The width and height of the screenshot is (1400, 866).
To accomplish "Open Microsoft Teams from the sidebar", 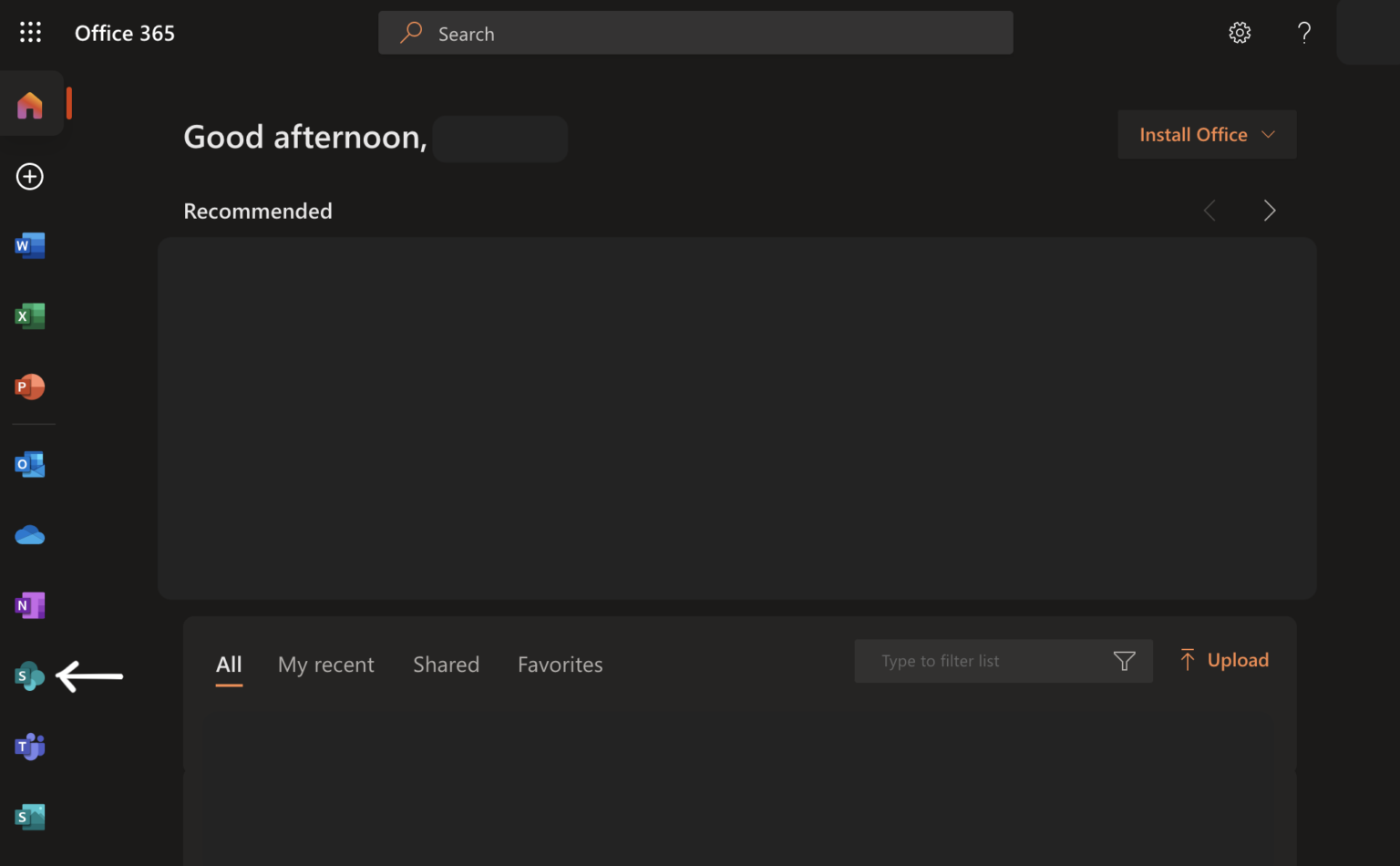I will pos(30,747).
